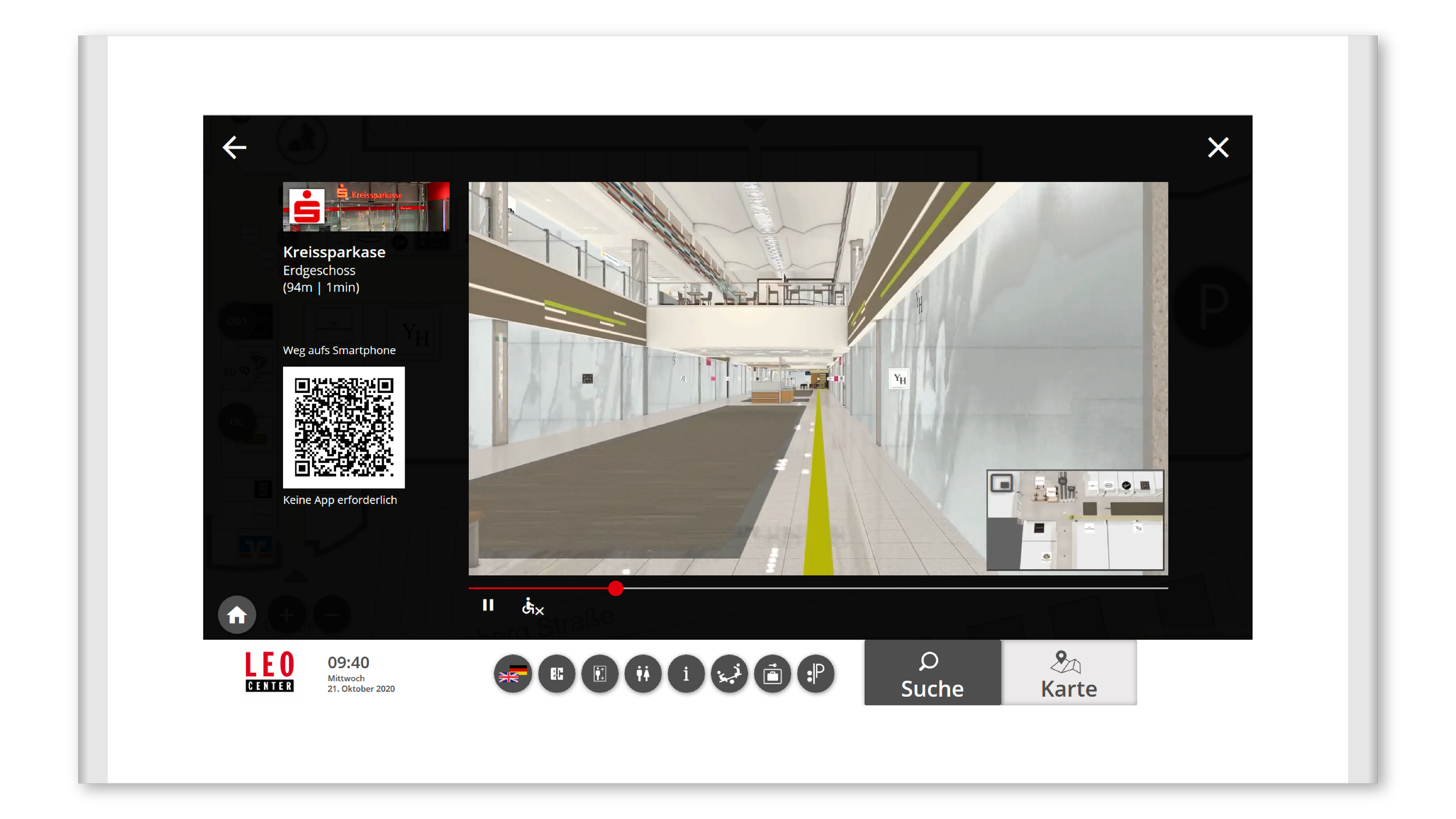Switch to the Karte tab
Screen dimensions: 1456x819
pyautogui.click(x=1069, y=673)
